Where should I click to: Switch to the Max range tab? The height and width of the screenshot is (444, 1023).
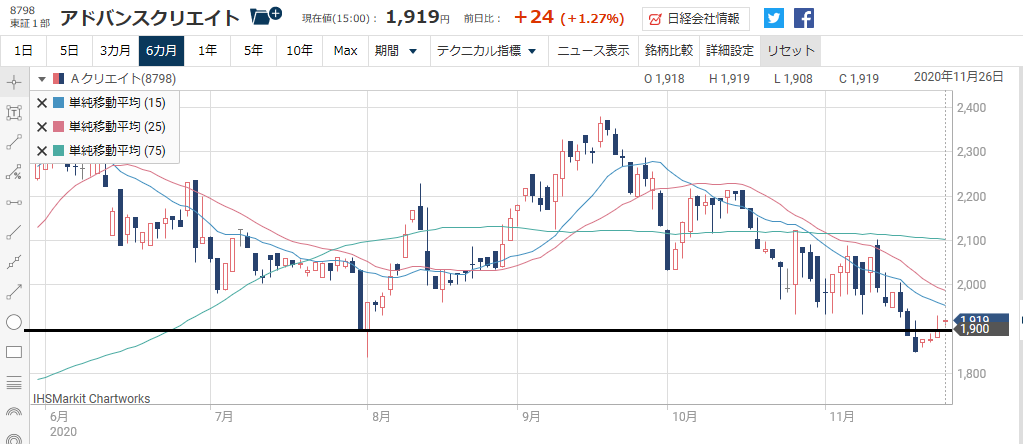(x=345, y=51)
